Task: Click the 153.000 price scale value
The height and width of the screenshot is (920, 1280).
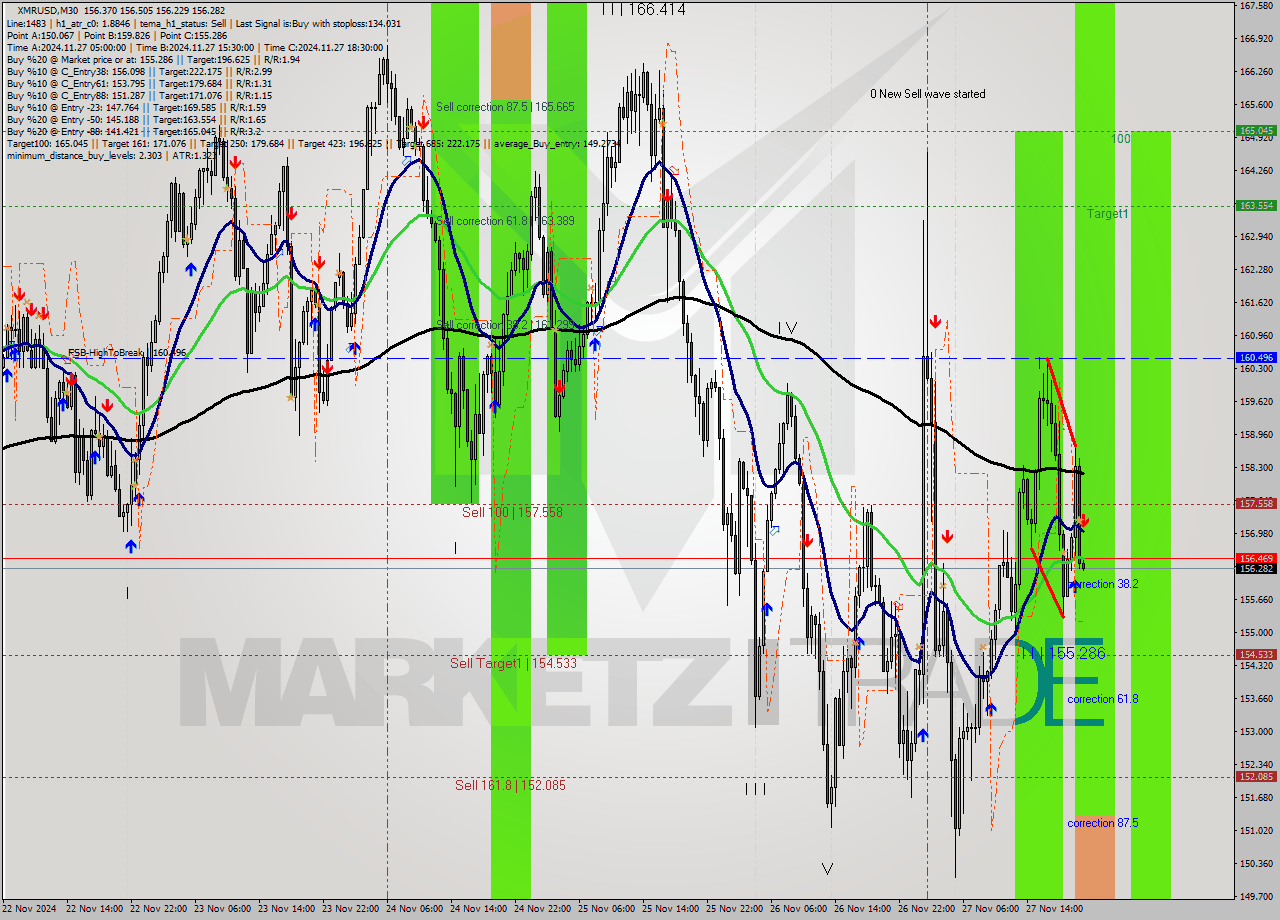Action: (1257, 732)
